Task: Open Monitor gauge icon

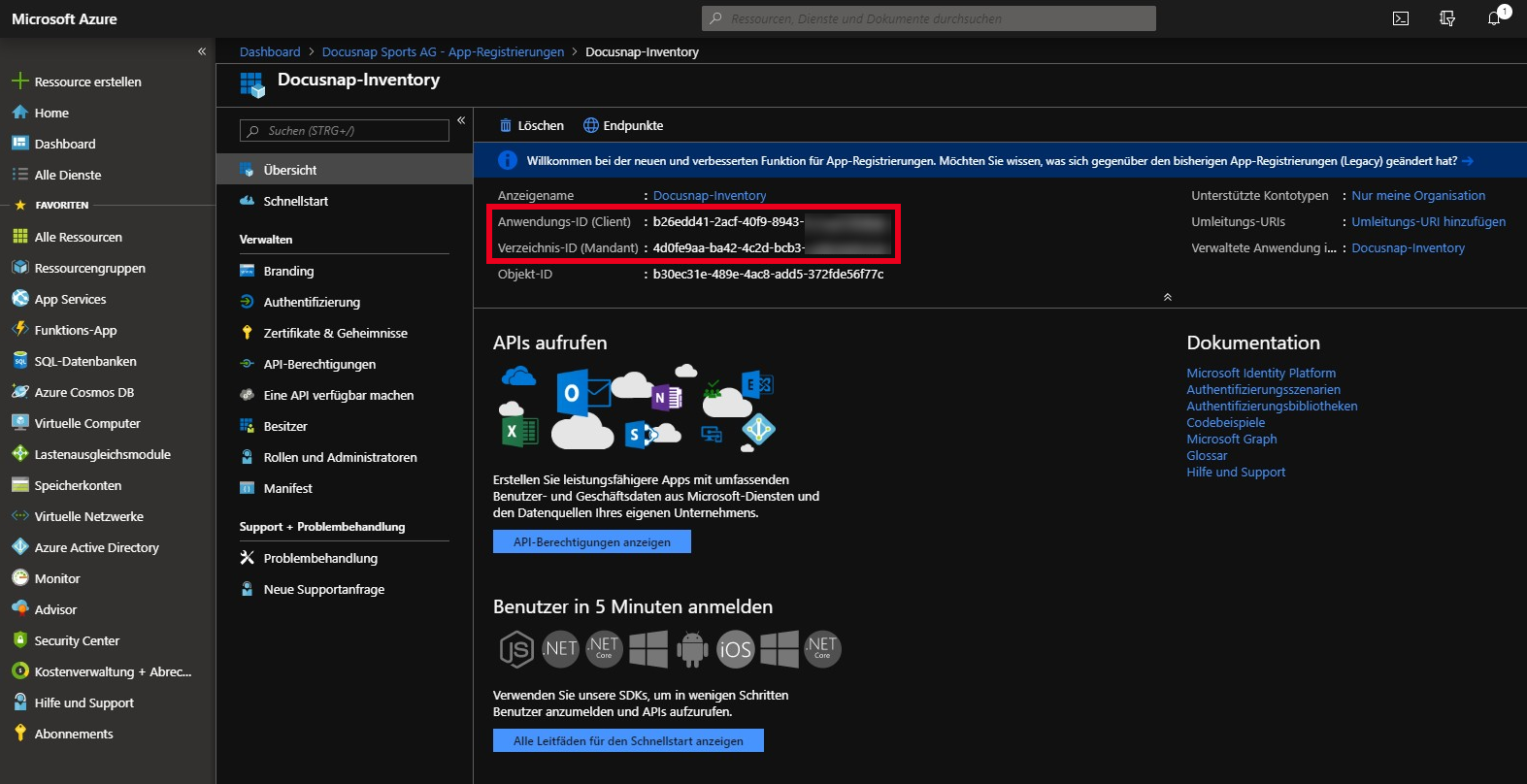Action: pos(19,578)
